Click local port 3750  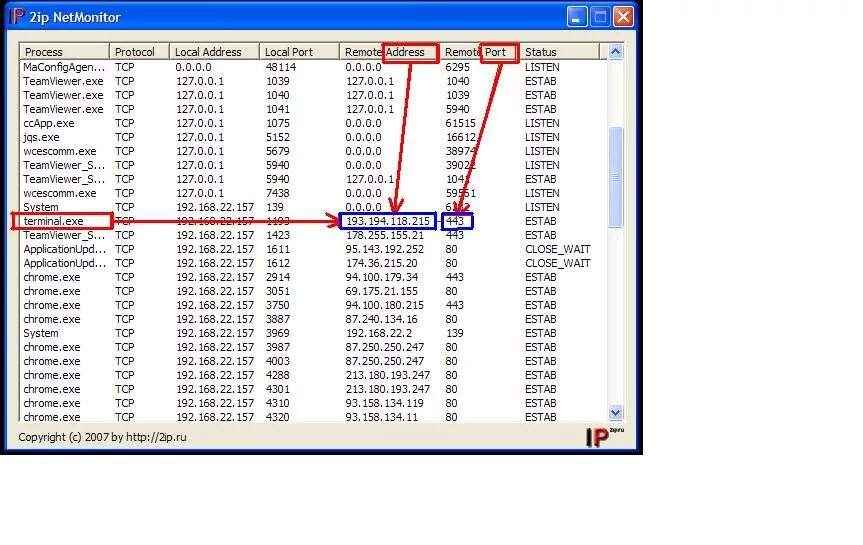277,306
